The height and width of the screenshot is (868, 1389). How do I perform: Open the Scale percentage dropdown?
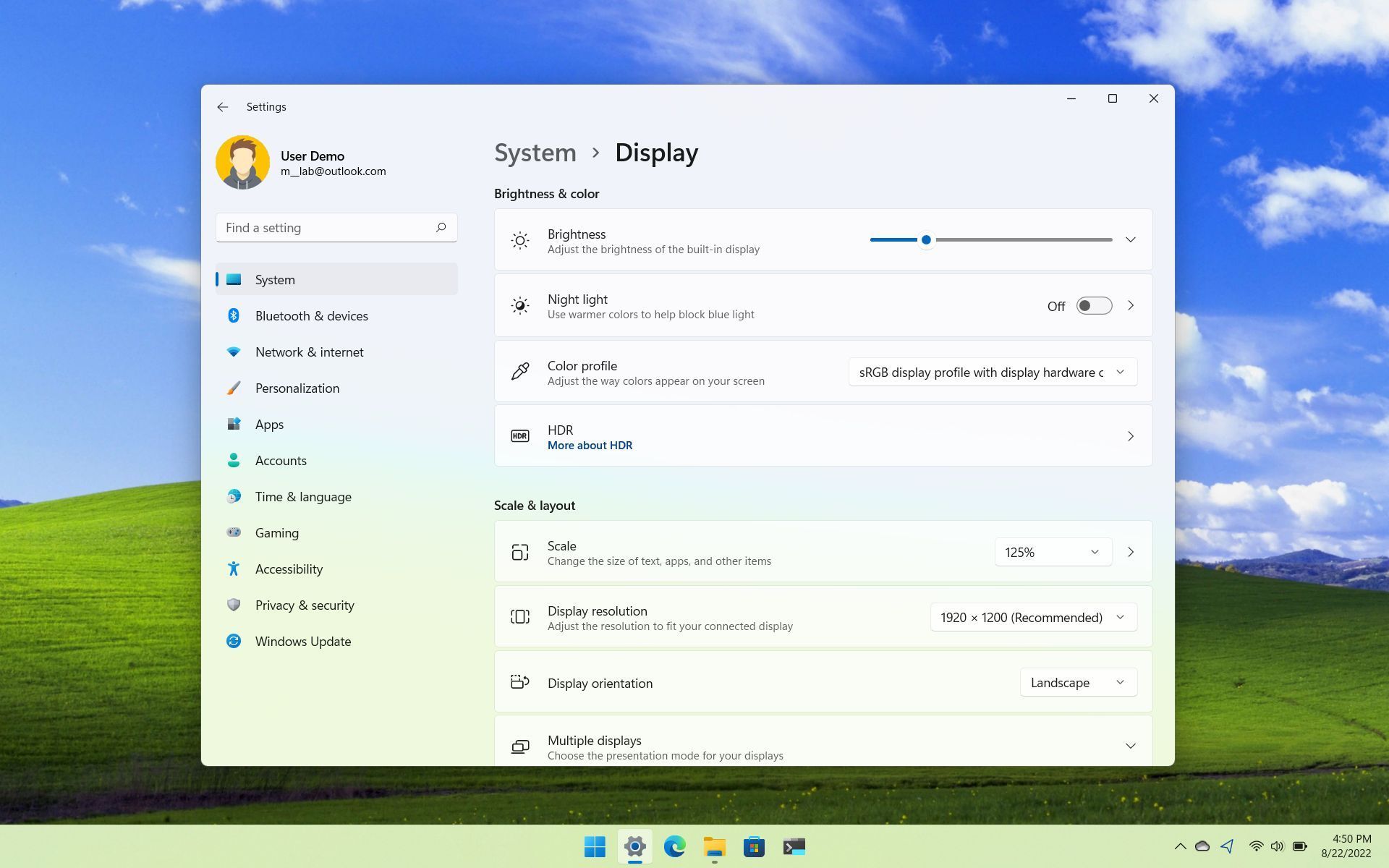pos(1053,552)
